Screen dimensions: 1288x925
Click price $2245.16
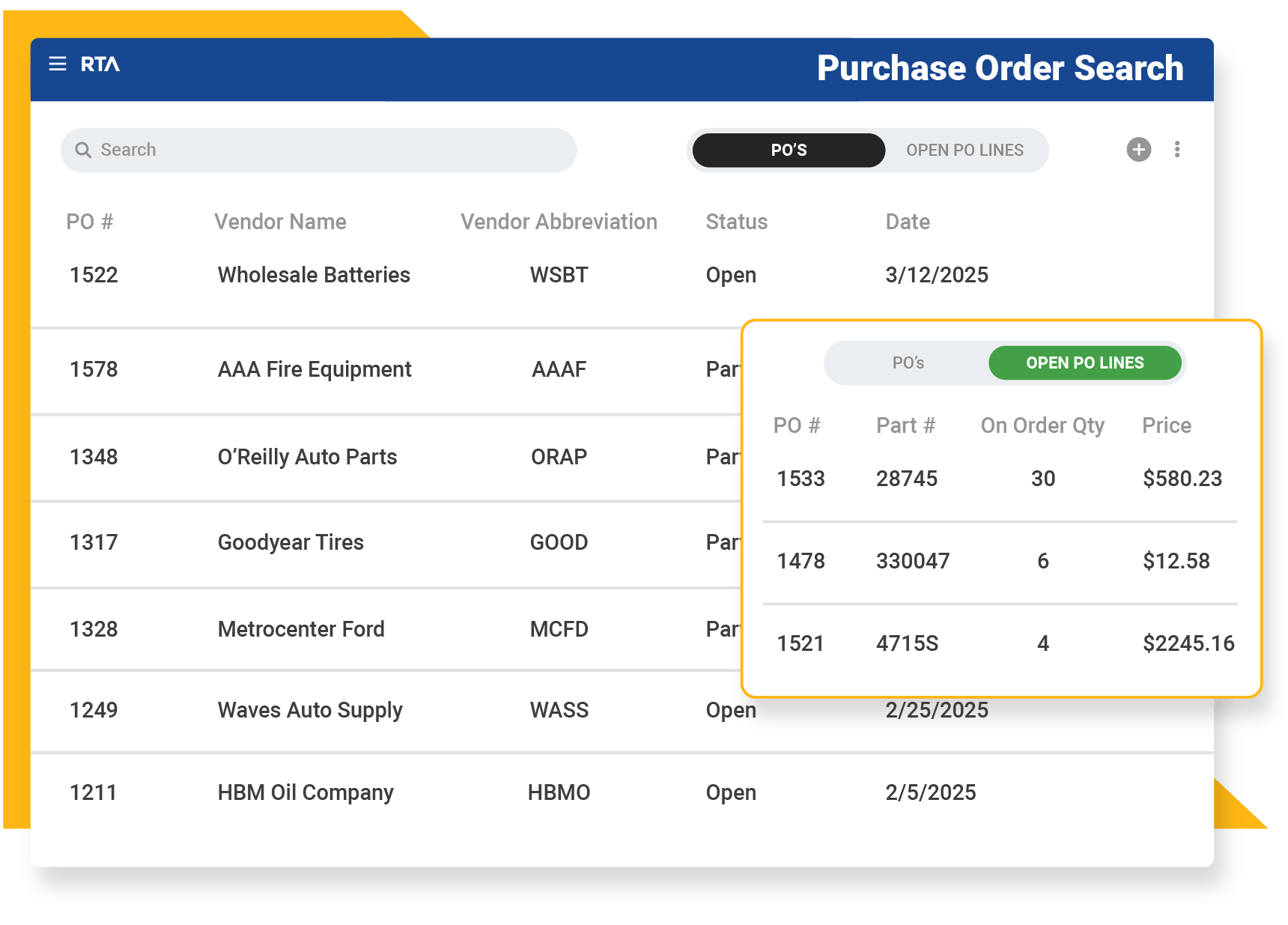click(x=1188, y=643)
